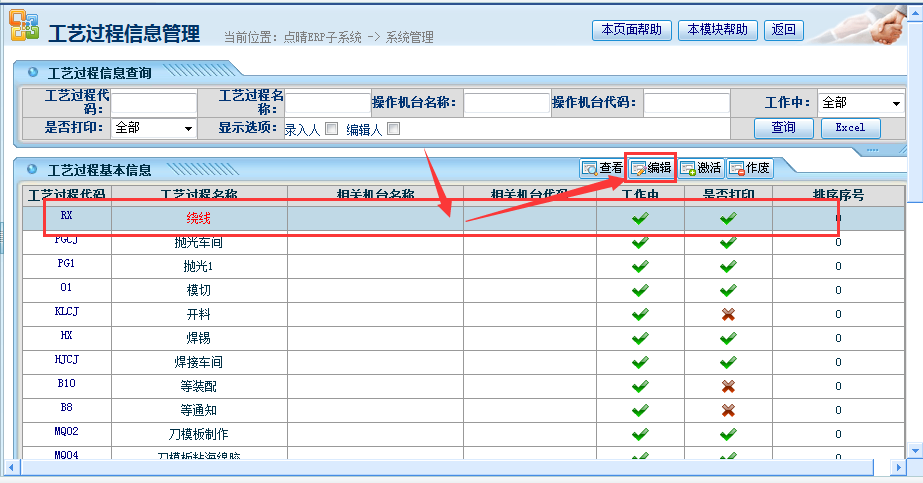Collapse the 工艺过程信息查询 panel header icon

pos(33,73)
